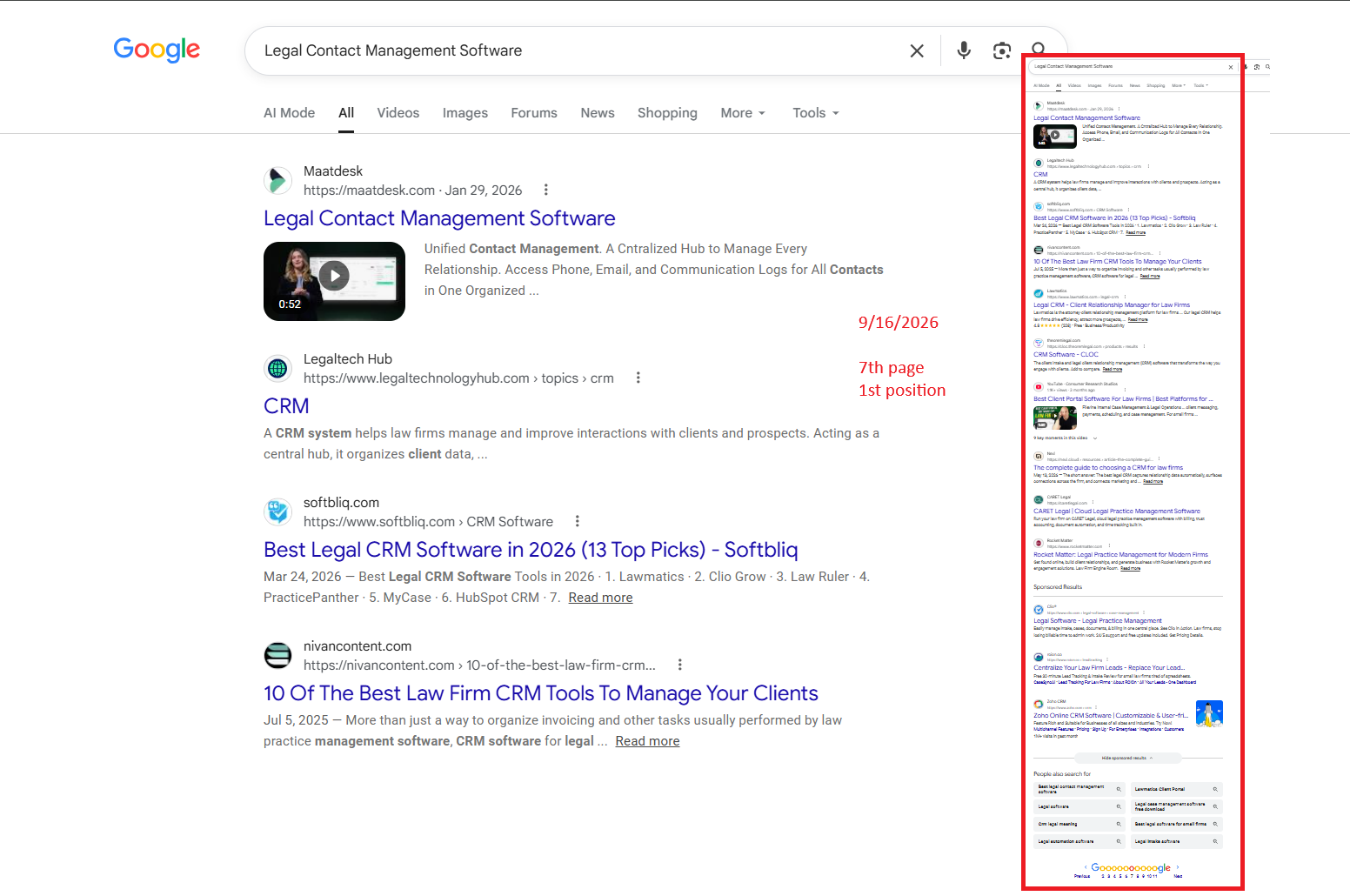
Task: Click the softbliq.com favicon
Action: pyautogui.click(x=277, y=512)
